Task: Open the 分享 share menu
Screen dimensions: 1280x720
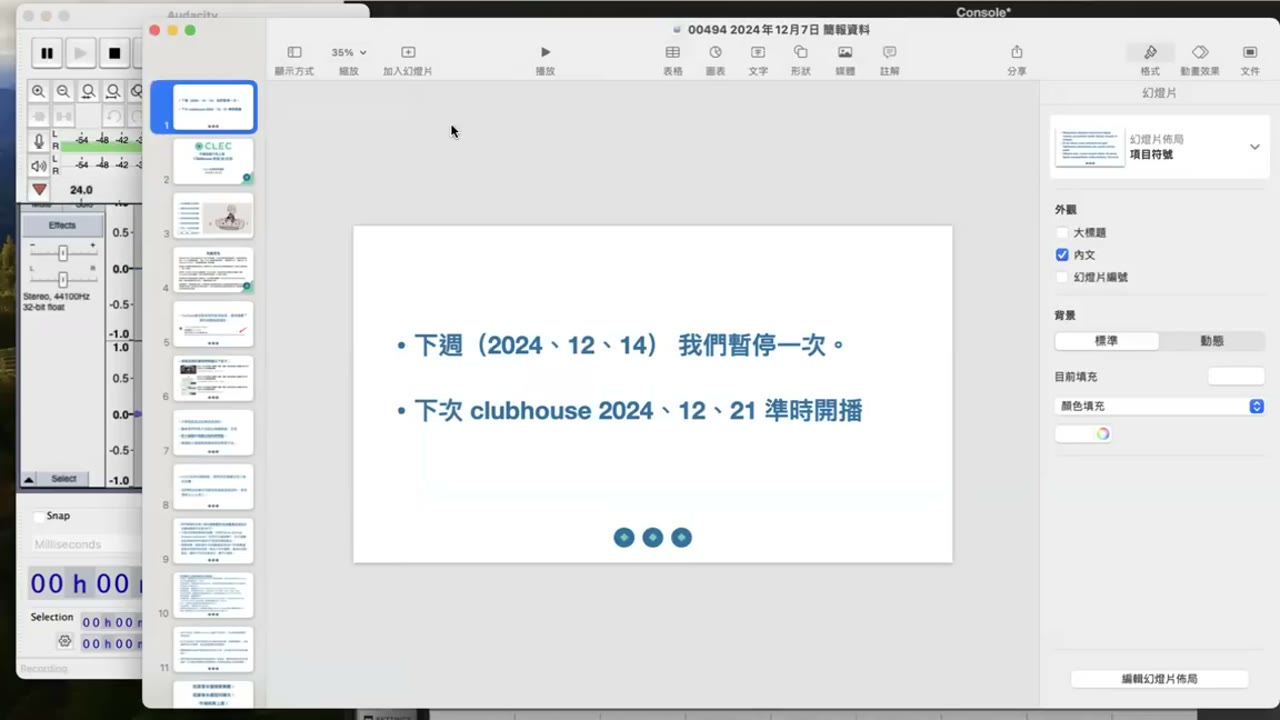Action: [x=1017, y=52]
